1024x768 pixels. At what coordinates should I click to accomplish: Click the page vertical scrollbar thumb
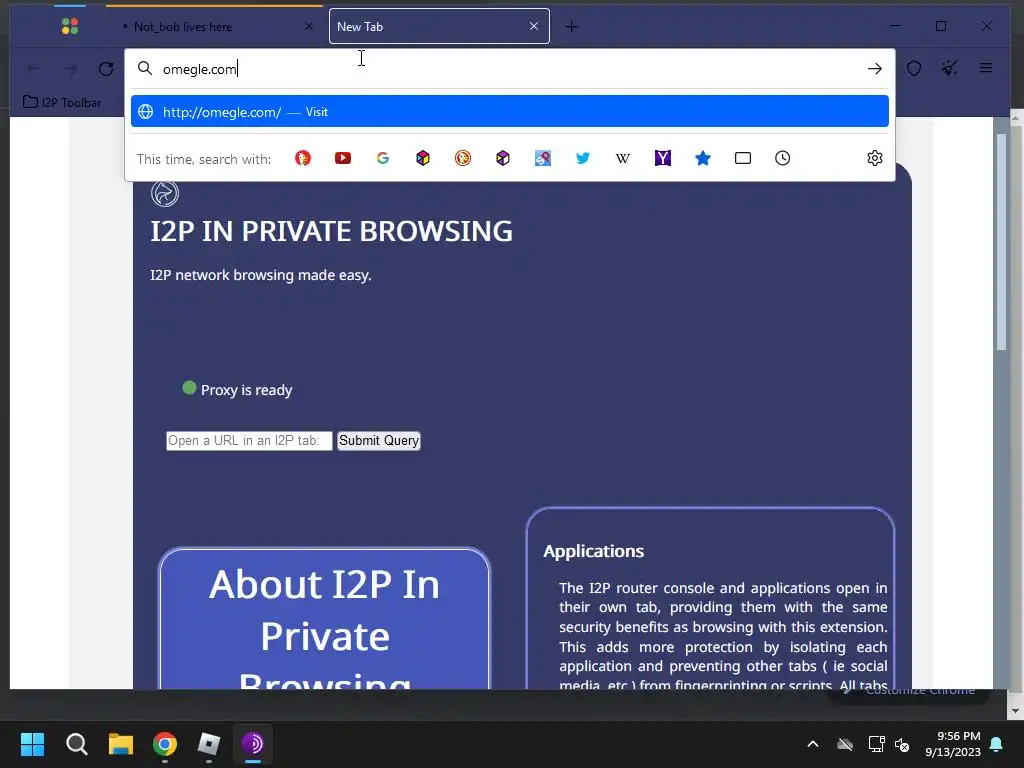pyautogui.click(x=1001, y=242)
